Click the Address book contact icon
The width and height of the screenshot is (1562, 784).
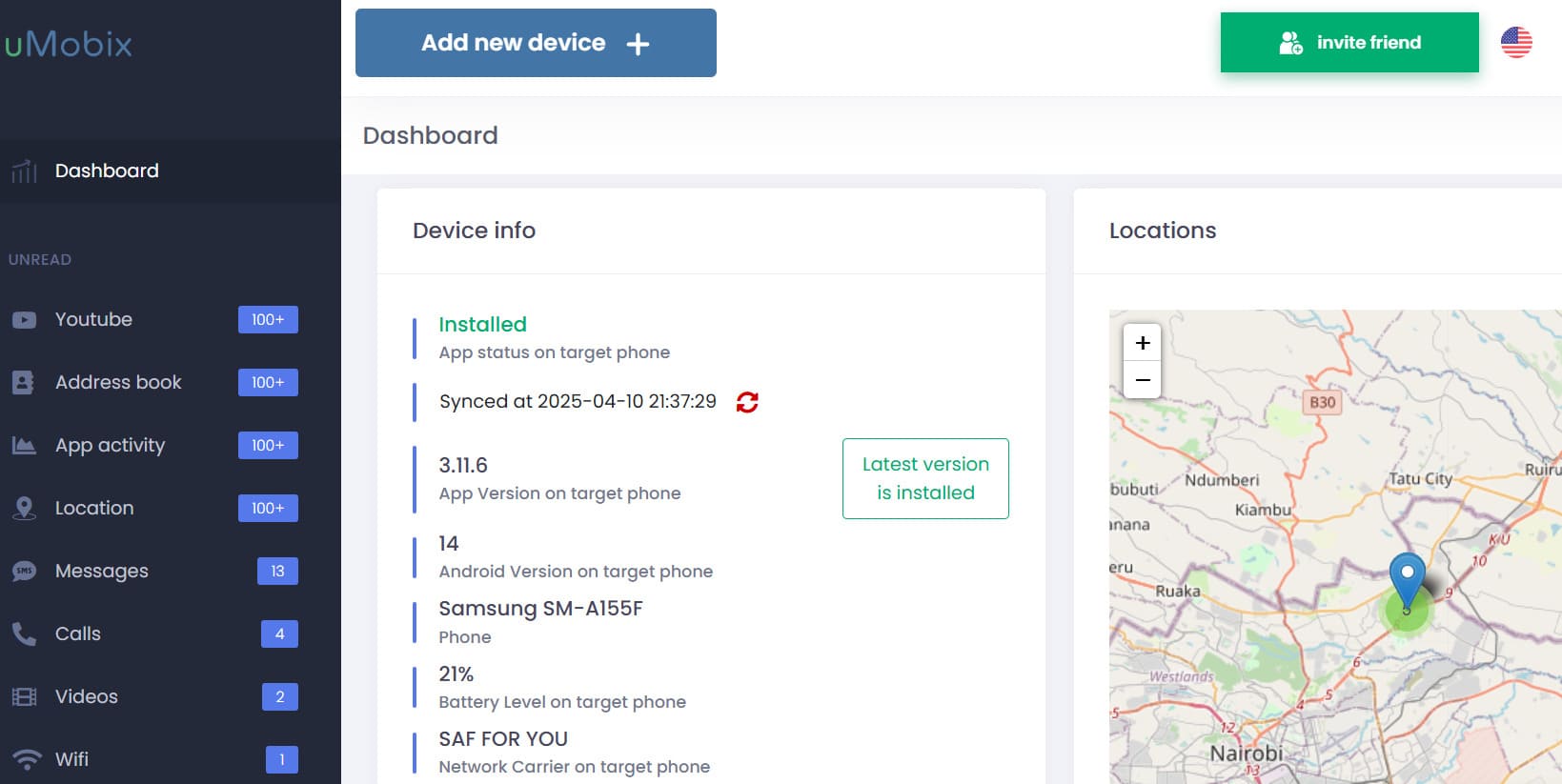(23, 383)
